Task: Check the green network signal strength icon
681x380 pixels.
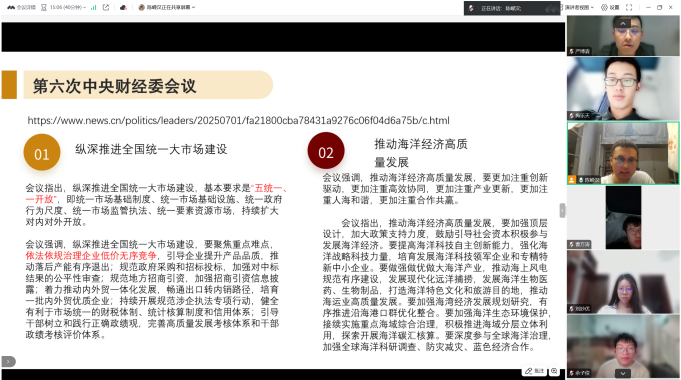Action: [x=93, y=7]
